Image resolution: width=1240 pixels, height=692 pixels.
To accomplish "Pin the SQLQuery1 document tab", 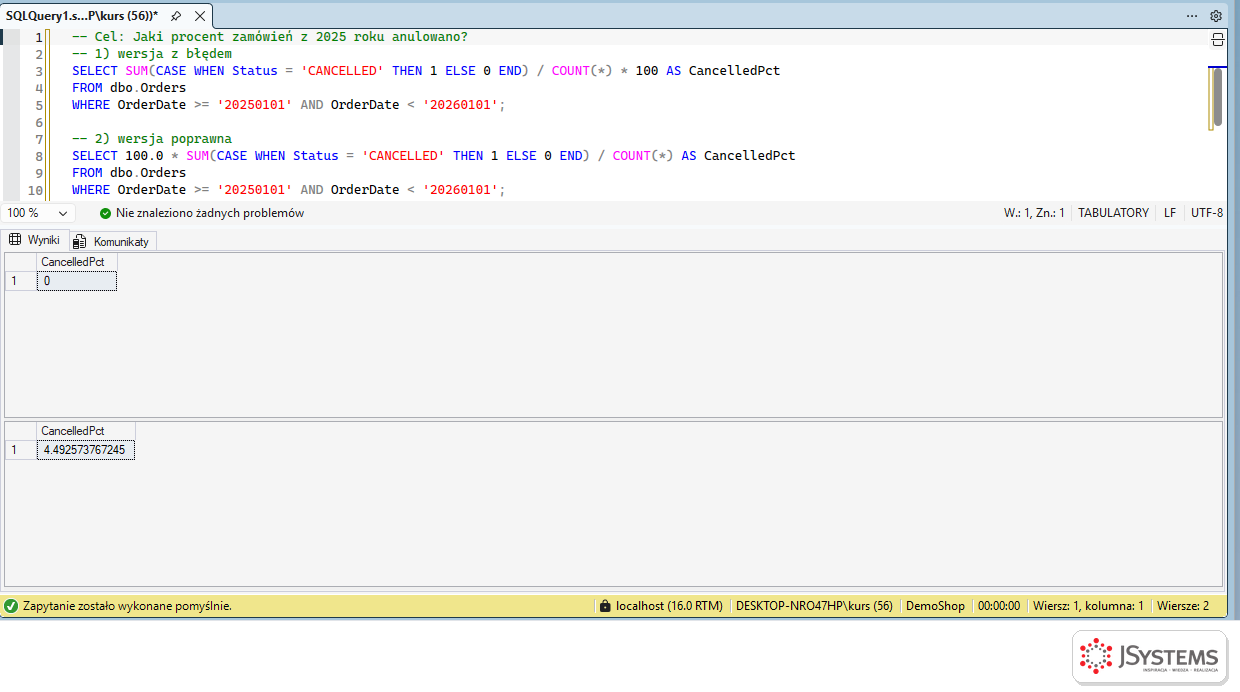I will tap(176, 16).
